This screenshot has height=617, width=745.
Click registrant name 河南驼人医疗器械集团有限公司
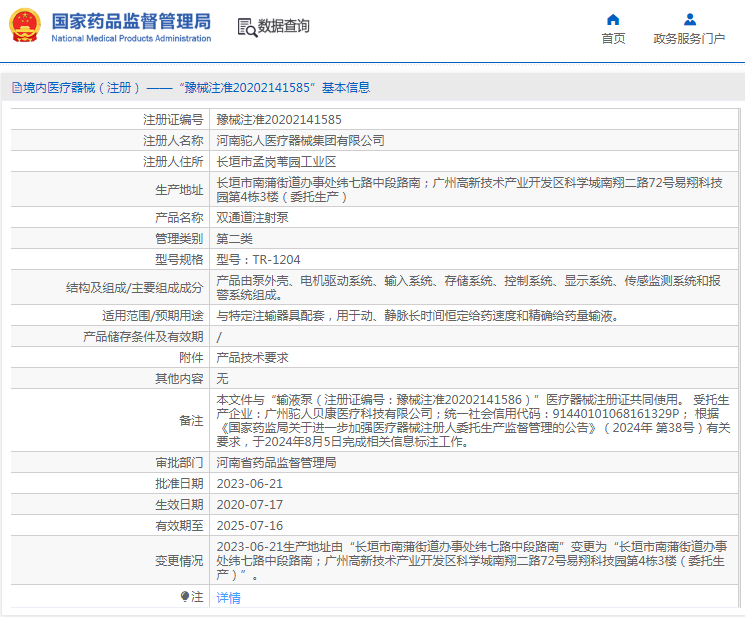pos(300,141)
